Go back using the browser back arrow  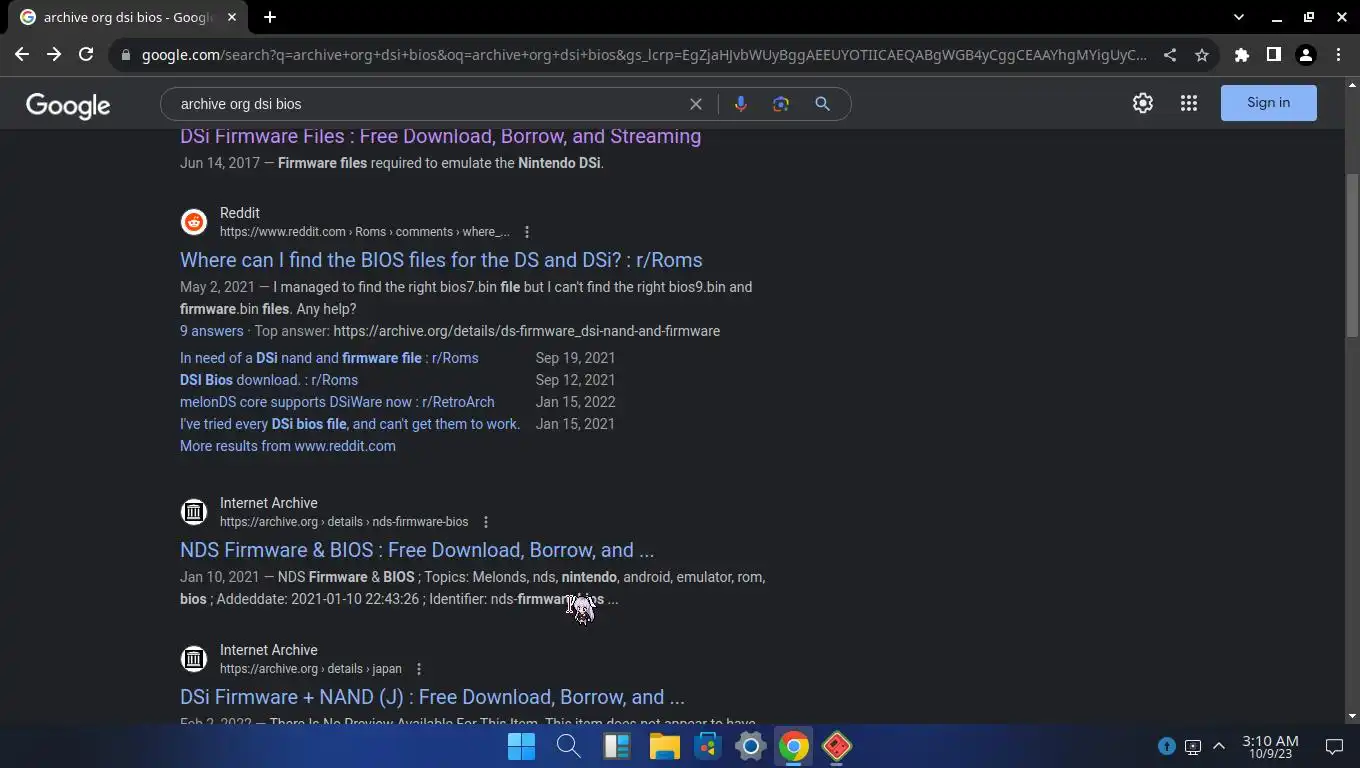[x=22, y=55]
